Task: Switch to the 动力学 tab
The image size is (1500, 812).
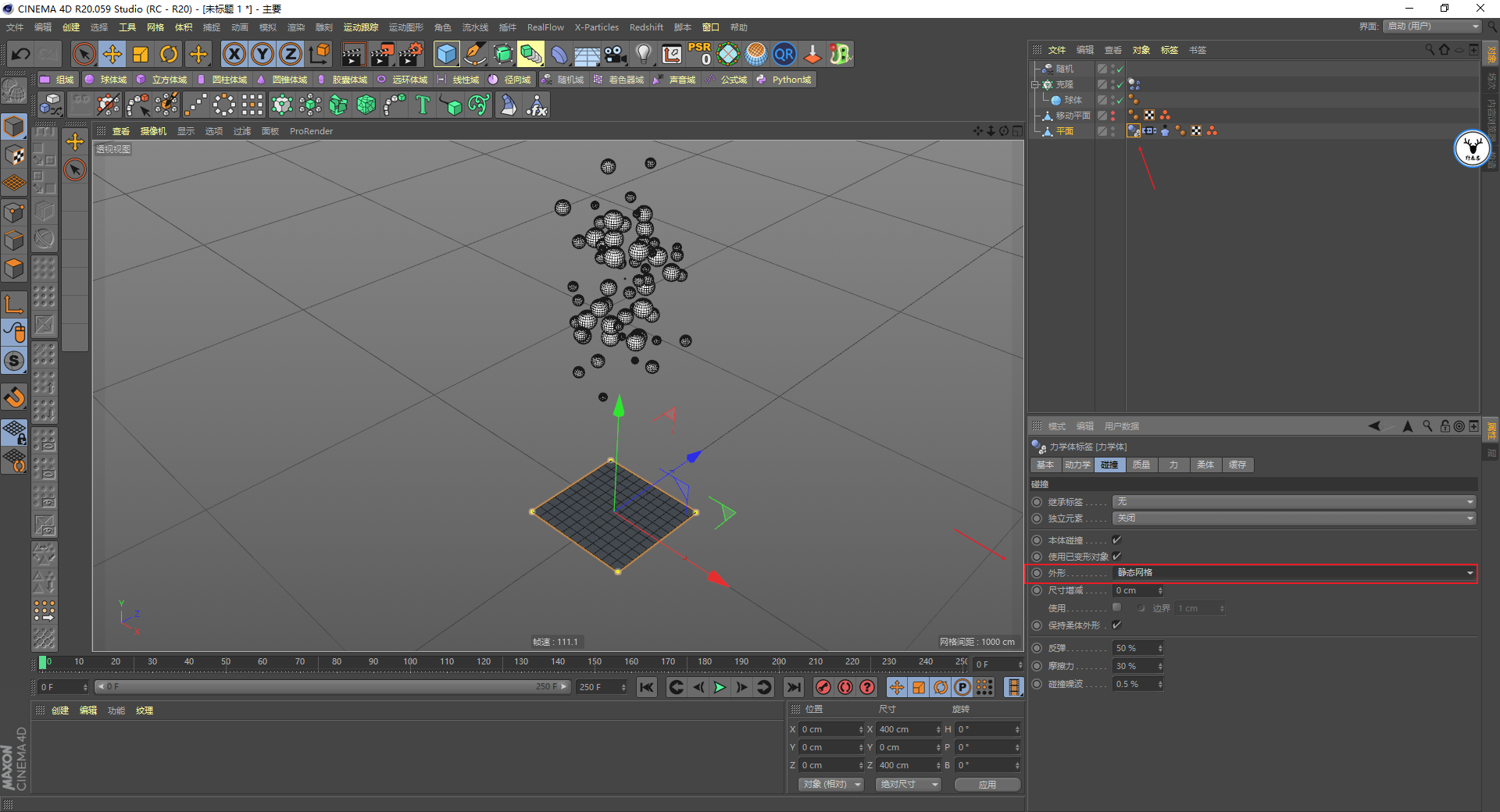Action: (1077, 465)
